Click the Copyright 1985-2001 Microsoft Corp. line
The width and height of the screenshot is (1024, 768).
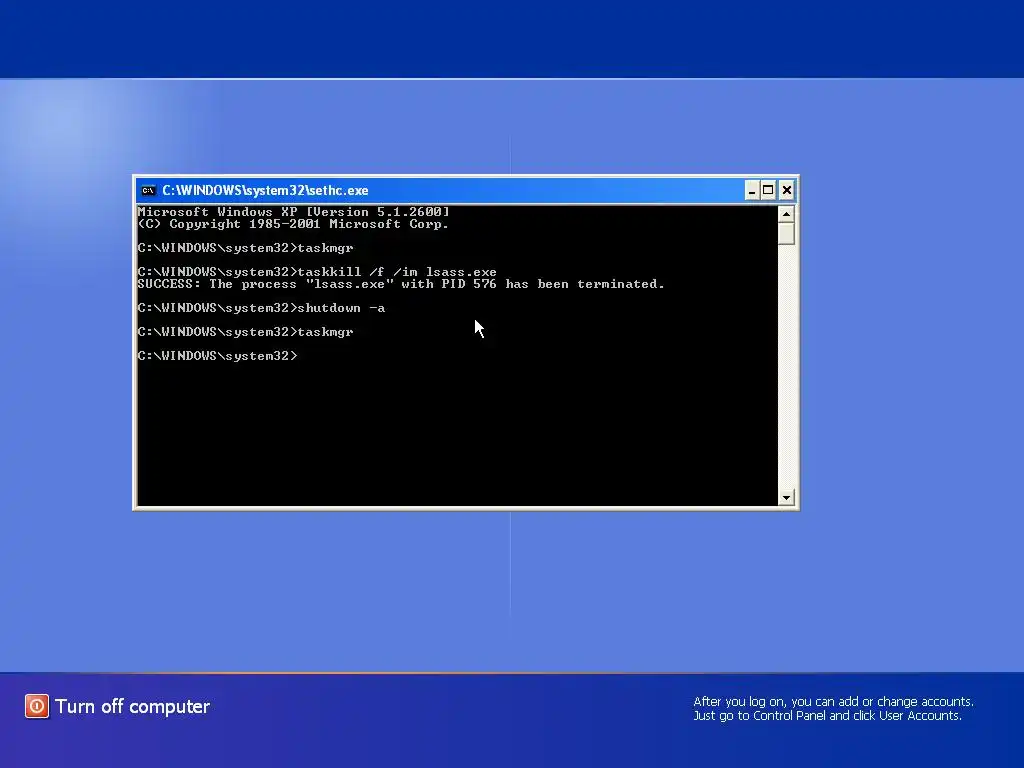click(x=293, y=224)
